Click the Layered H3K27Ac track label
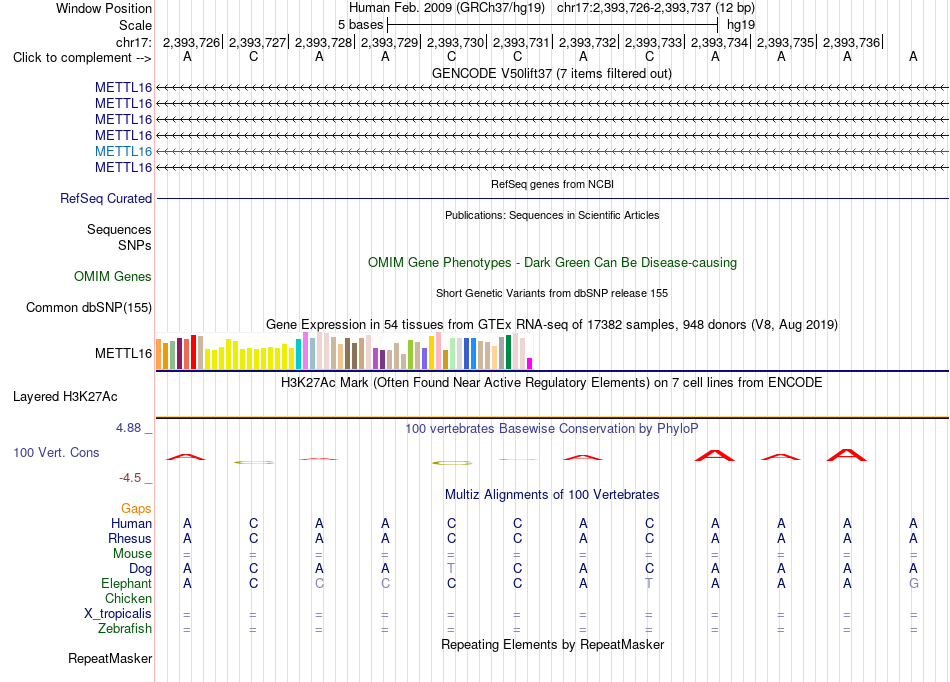The height and width of the screenshot is (682, 950). (x=65, y=396)
